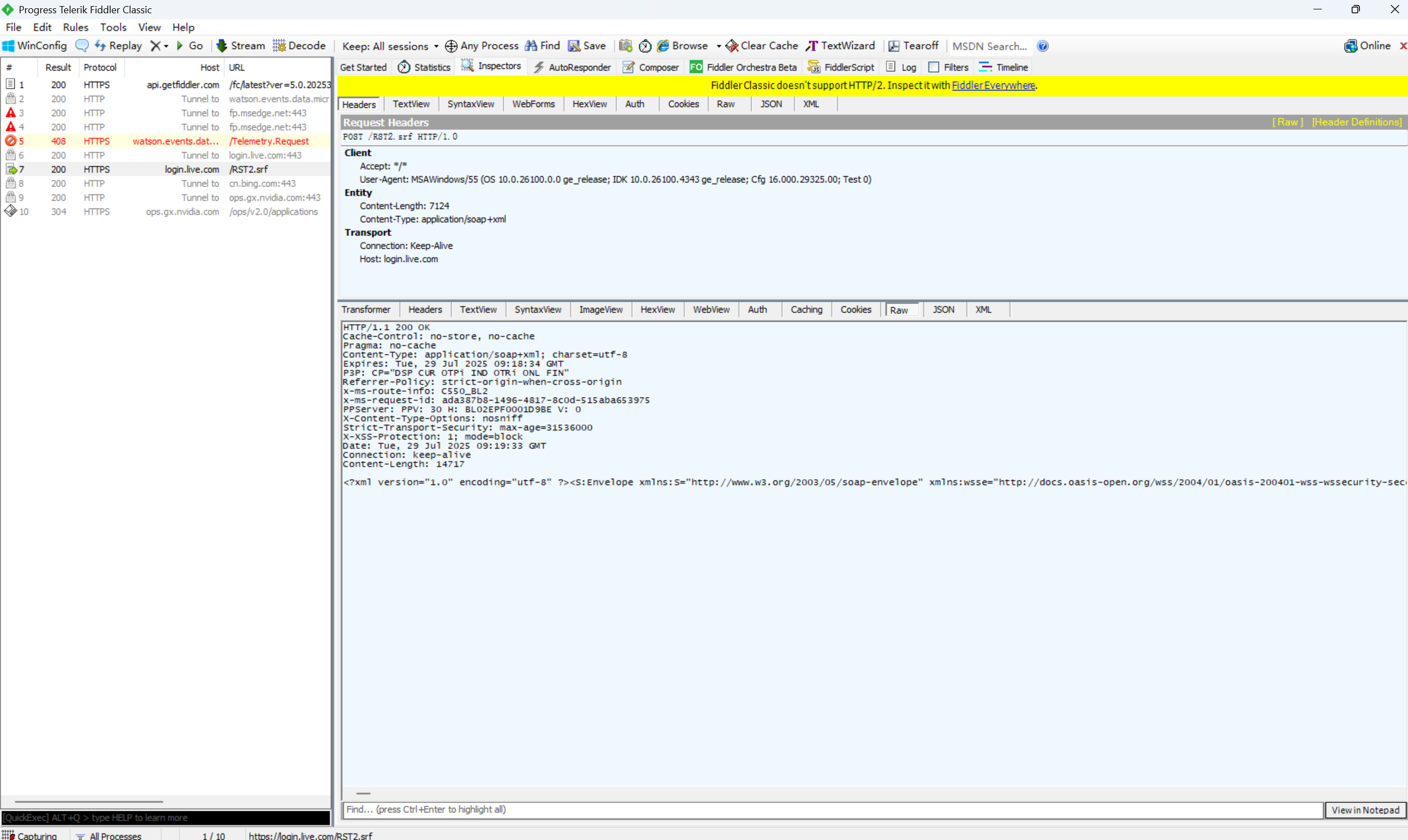Replay the selected session
1408x840 pixels.
pos(118,46)
